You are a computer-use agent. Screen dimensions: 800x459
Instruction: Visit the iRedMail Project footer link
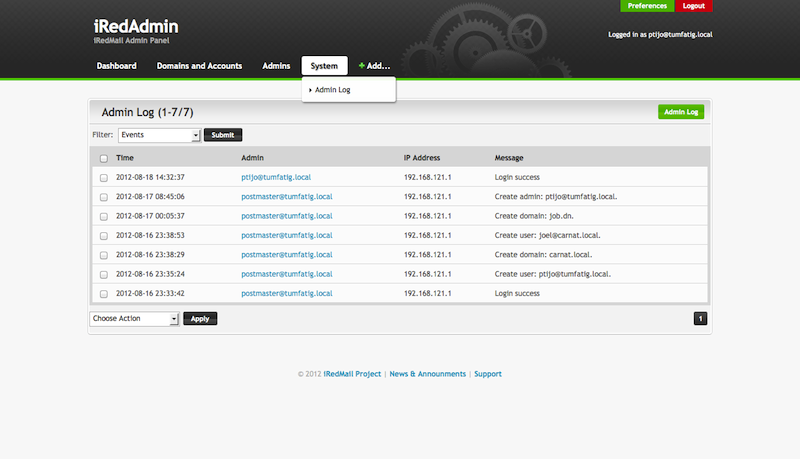352,374
